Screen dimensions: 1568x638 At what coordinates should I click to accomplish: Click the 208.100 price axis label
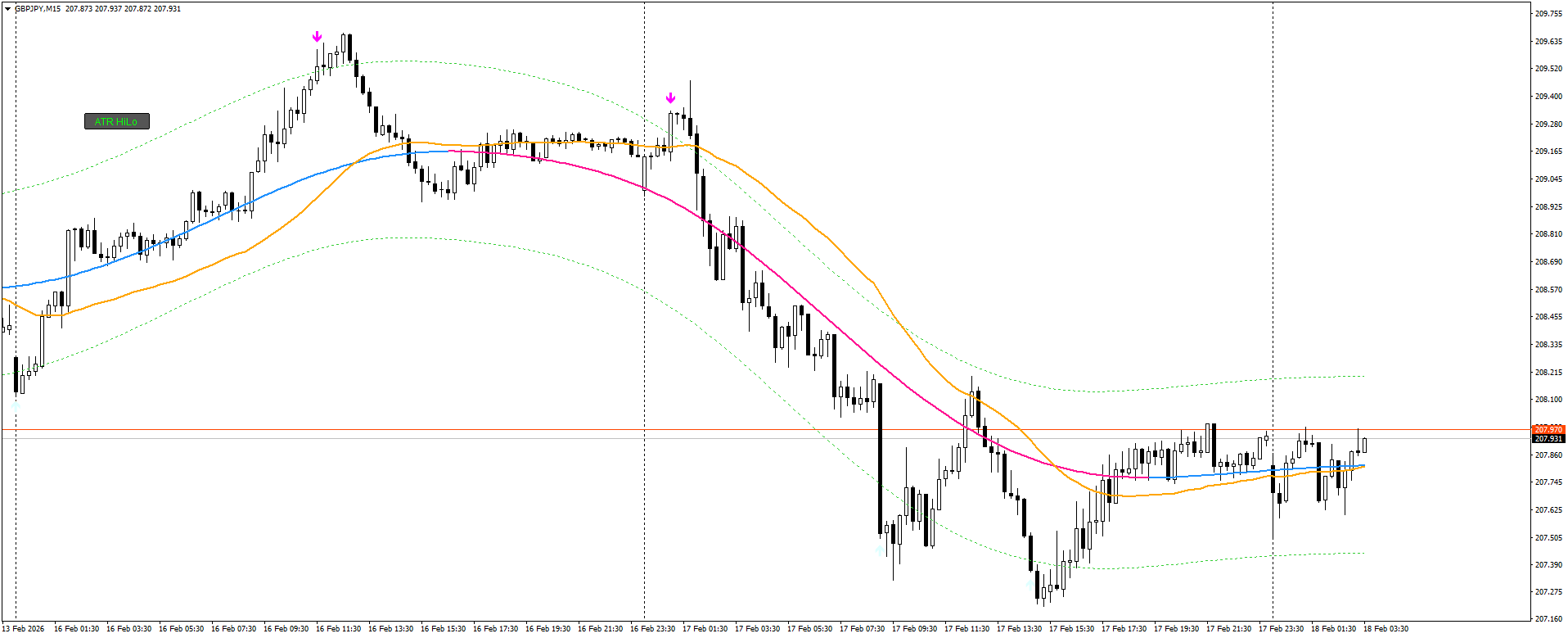coord(1548,400)
